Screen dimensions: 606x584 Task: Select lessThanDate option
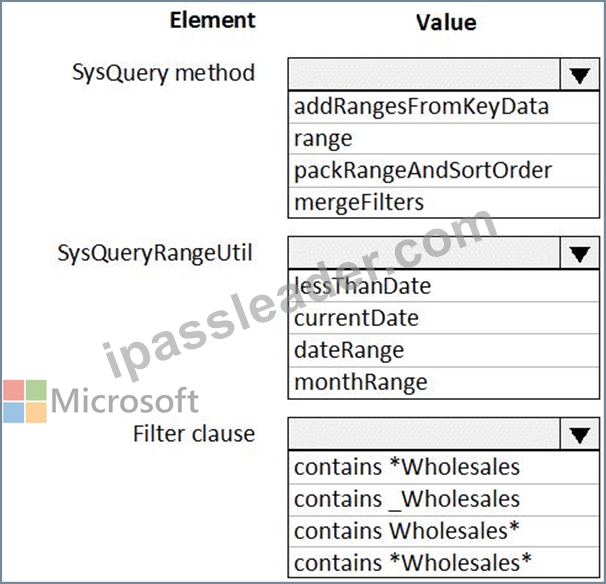pyautogui.click(x=444, y=286)
